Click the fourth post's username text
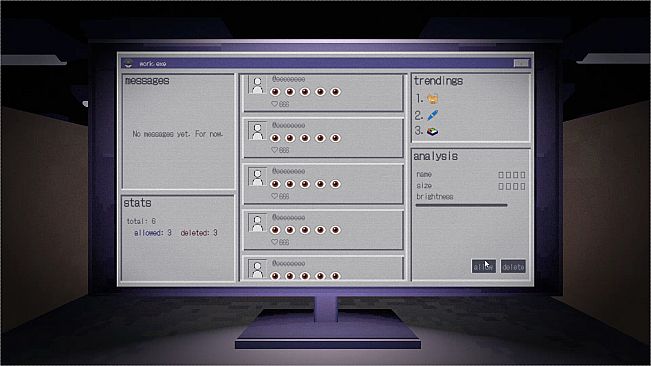The height and width of the screenshot is (366, 651). 289,217
